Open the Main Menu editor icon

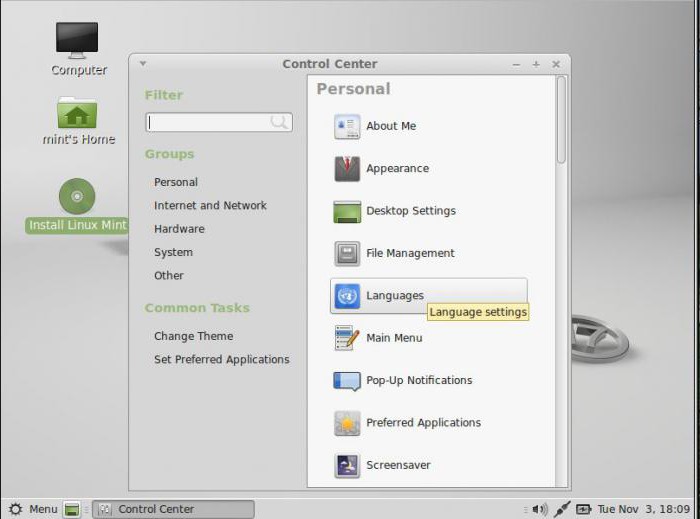click(347, 338)
